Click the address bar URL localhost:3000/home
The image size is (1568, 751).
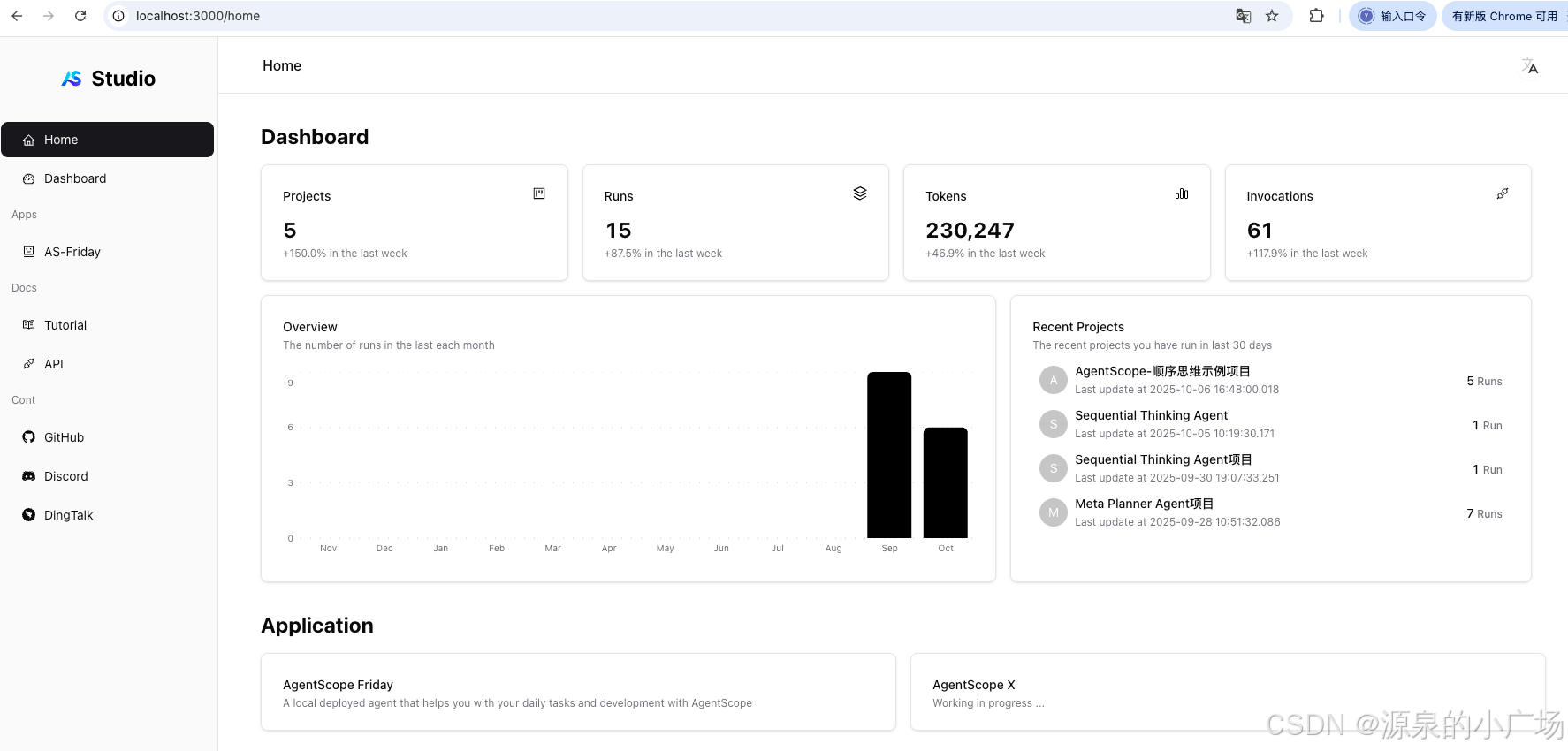click(x=198, y=16)
